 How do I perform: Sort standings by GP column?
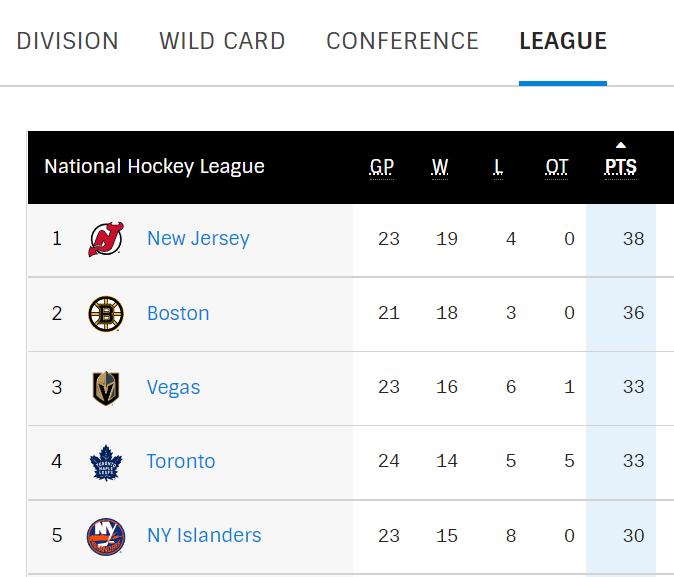(x=382, y=167)
